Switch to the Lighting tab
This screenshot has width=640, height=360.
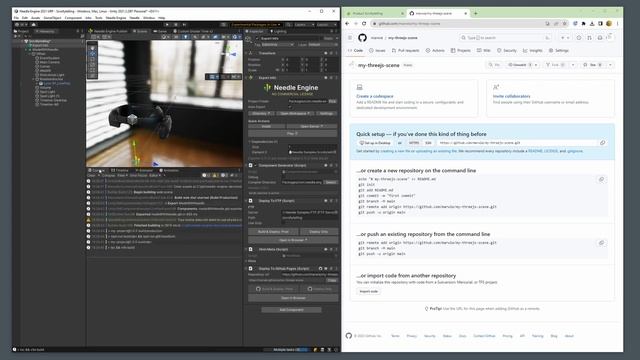coord(278,31)
